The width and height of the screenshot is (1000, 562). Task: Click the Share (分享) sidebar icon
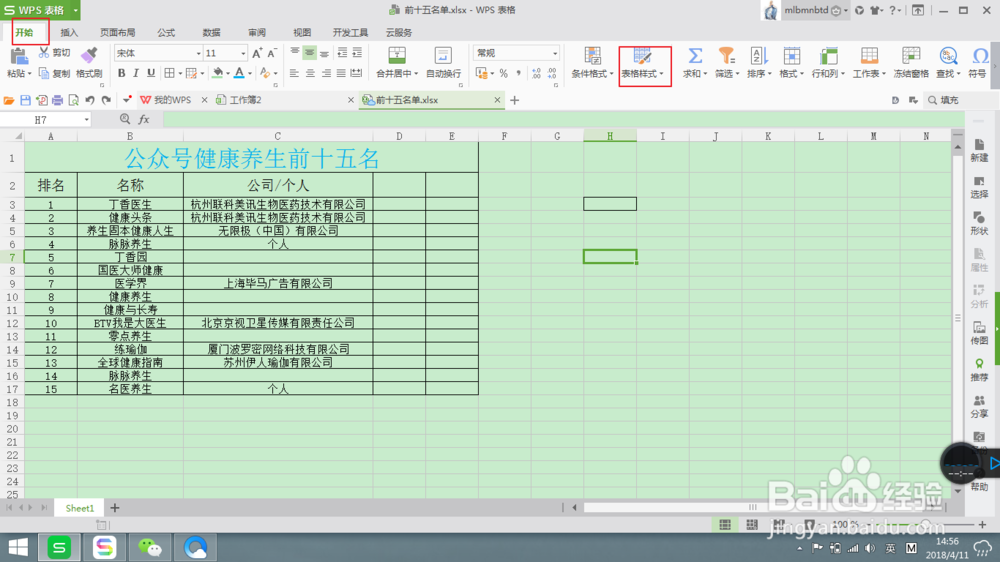[979, 401]
